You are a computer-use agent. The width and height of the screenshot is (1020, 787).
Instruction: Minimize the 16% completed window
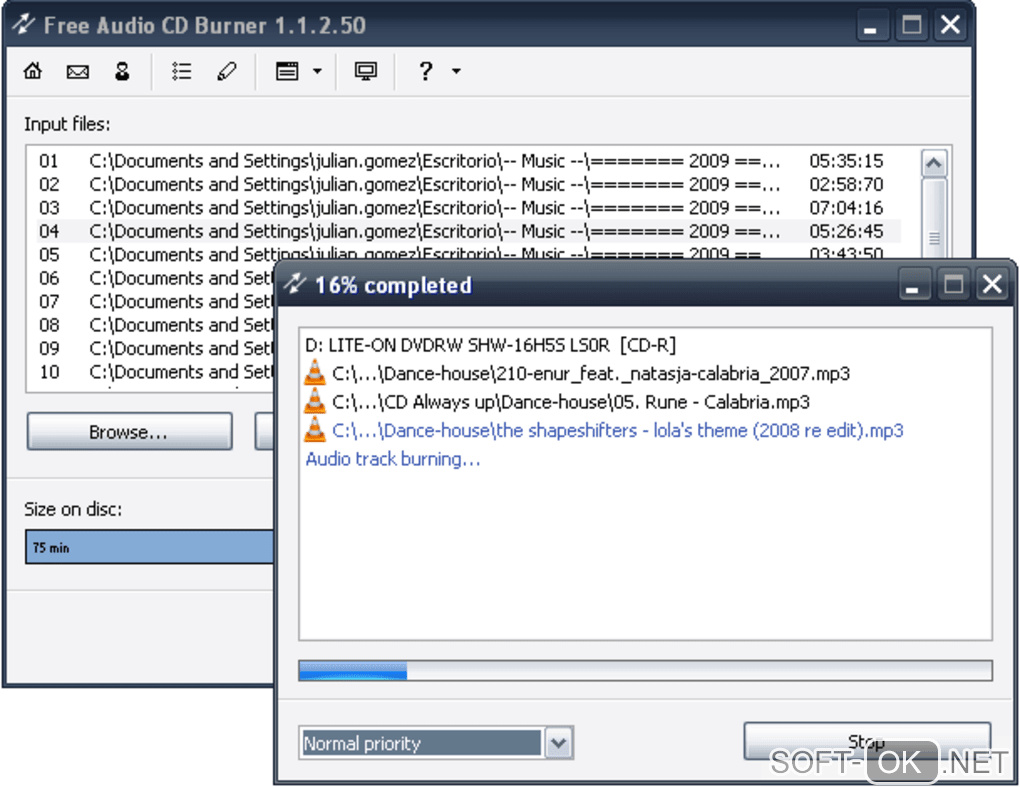tap(913, 284)
